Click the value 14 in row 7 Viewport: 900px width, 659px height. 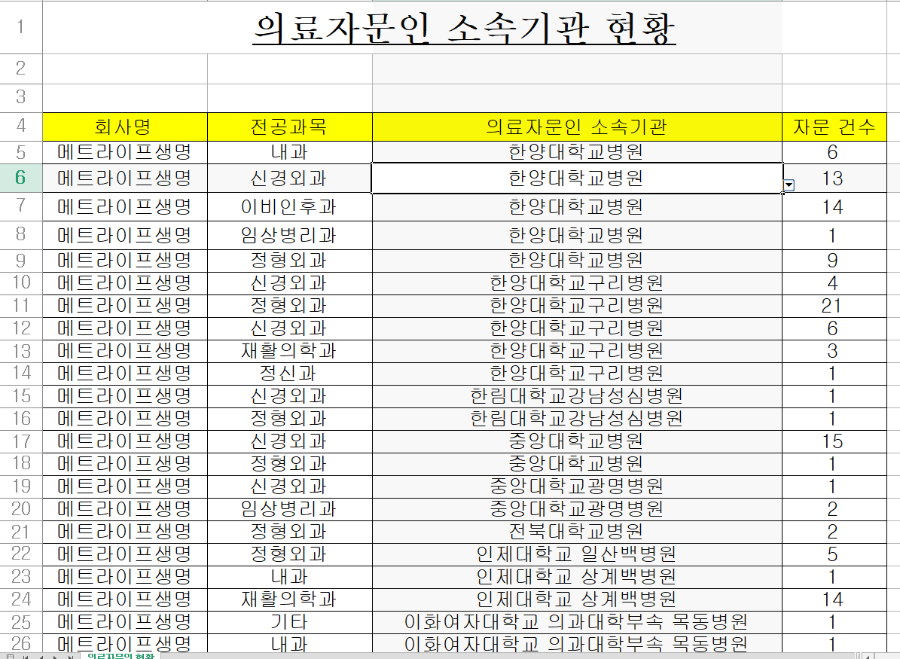coord(834,207)
